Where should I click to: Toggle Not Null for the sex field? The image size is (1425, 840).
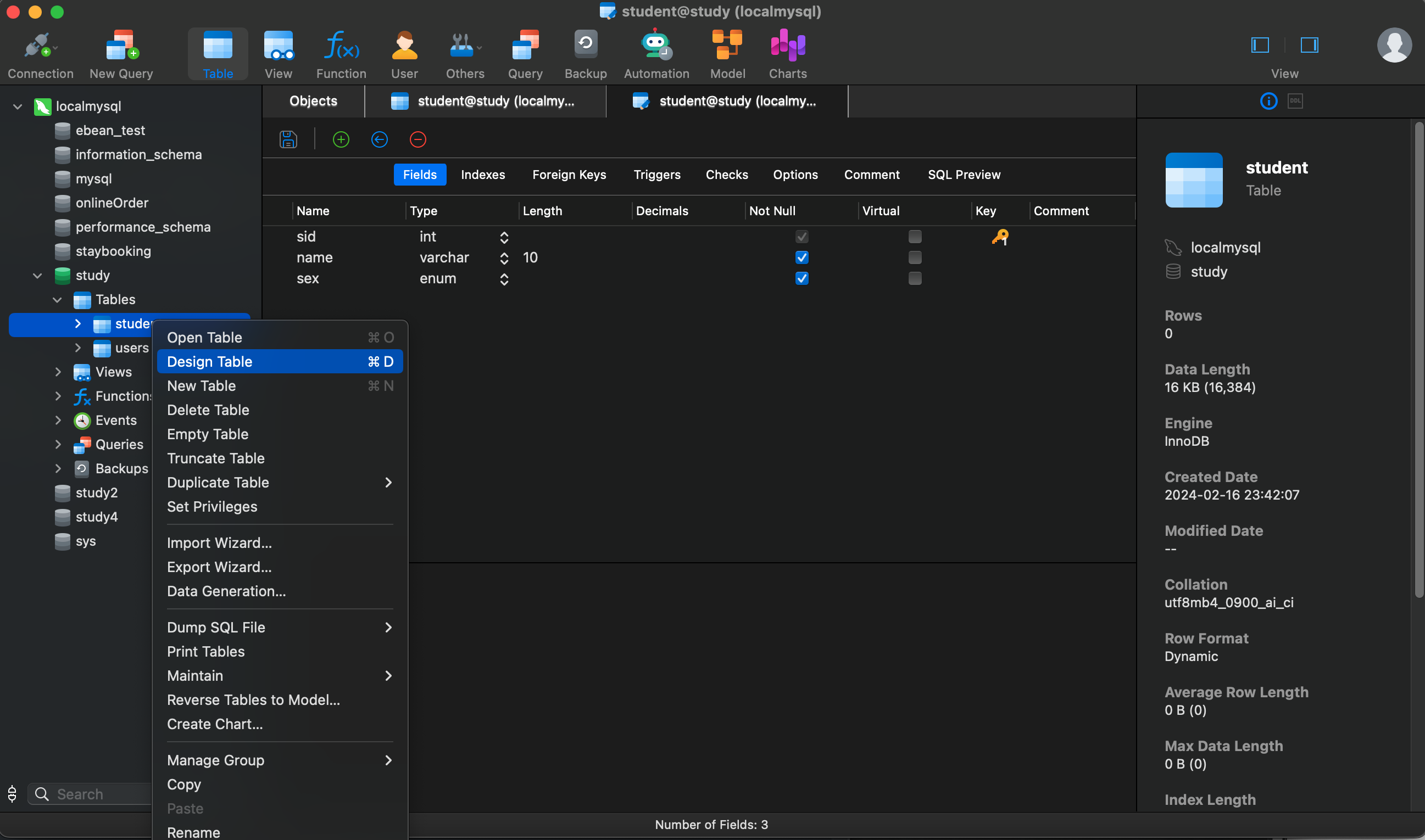pos(801,278)
